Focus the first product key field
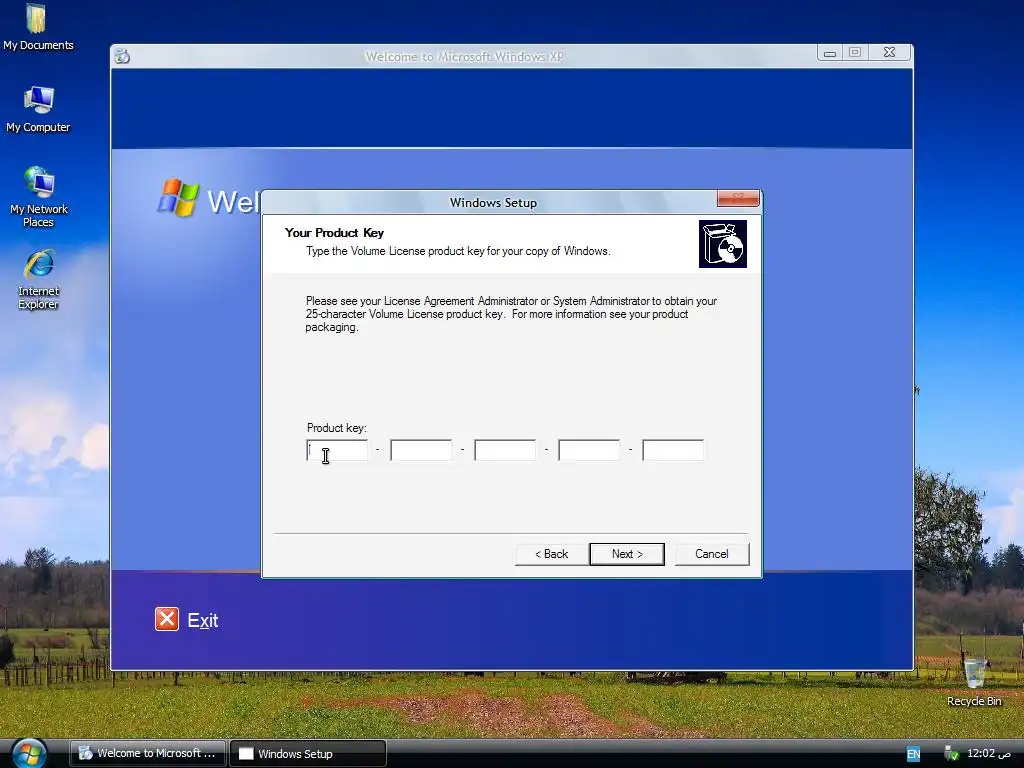 pos(337,450)
